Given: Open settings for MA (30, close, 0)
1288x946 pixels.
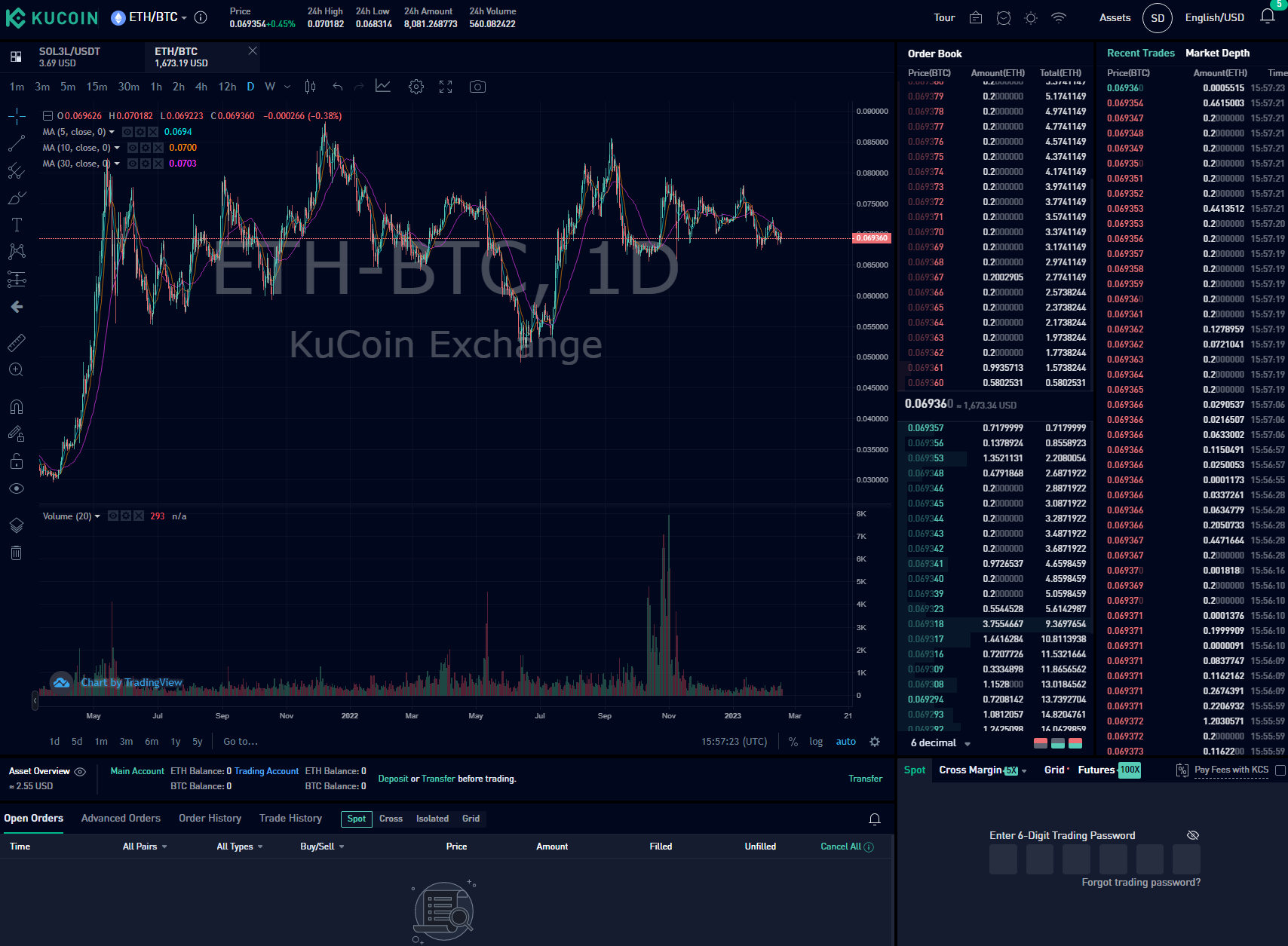Looking at the screenshot, I should pos(146,164).
